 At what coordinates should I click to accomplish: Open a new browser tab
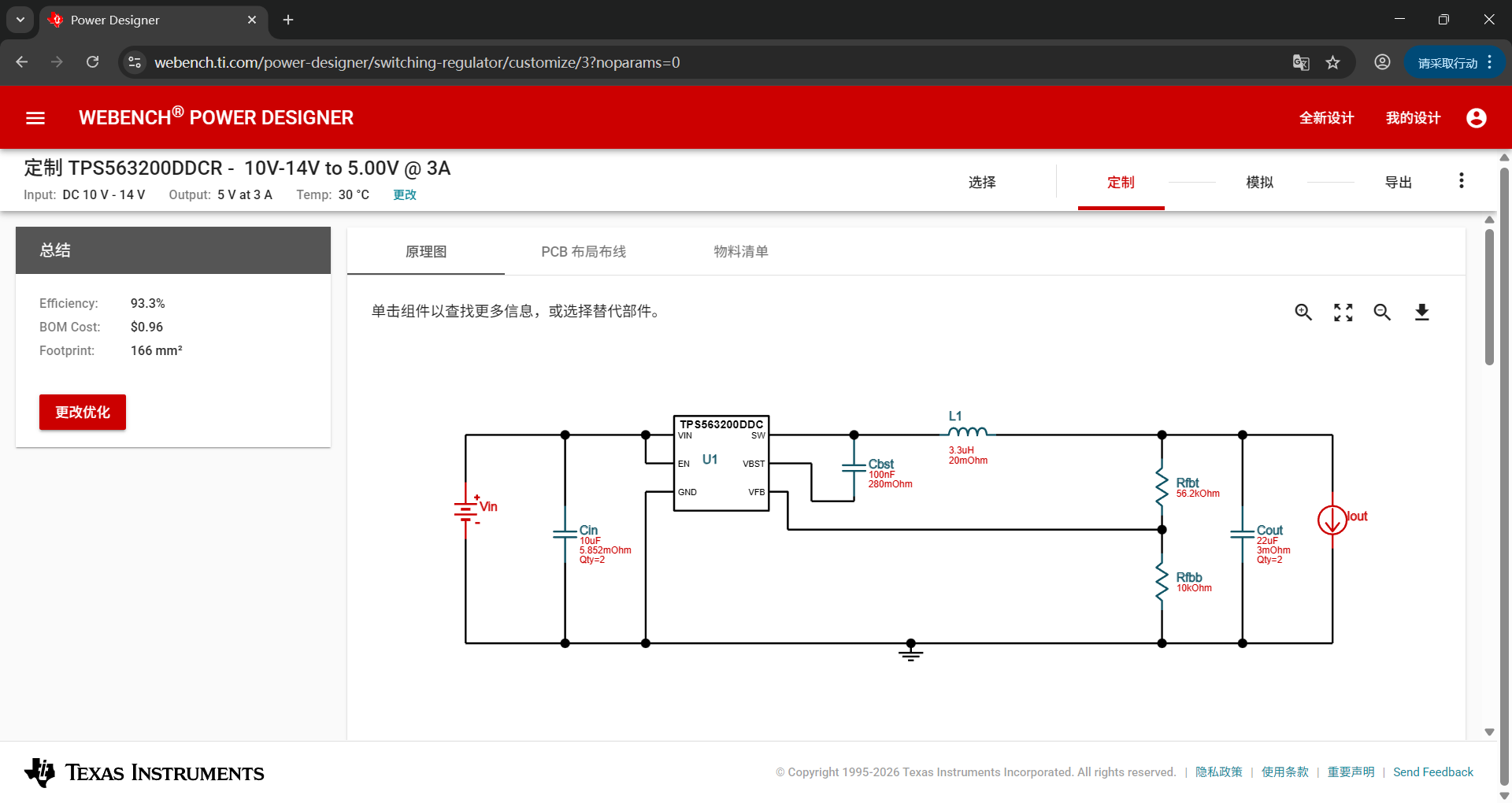(288, 20)
